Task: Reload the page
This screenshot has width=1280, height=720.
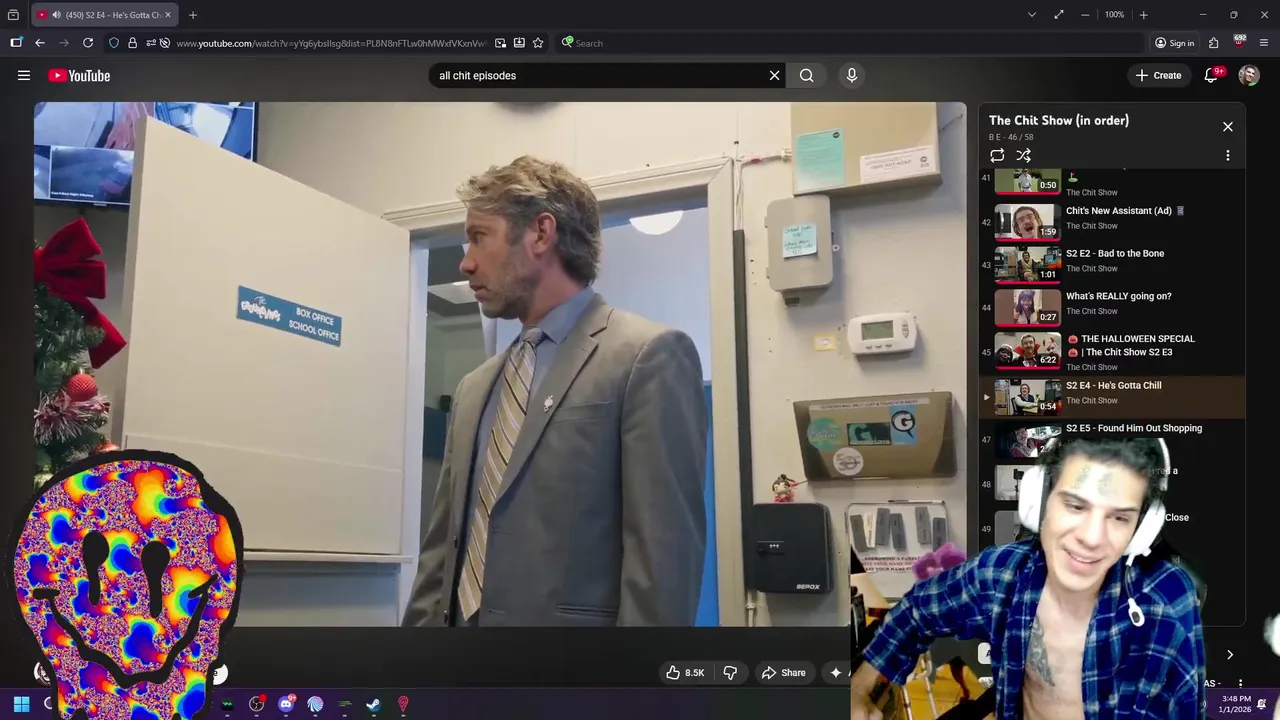Action: click(88, 43)
